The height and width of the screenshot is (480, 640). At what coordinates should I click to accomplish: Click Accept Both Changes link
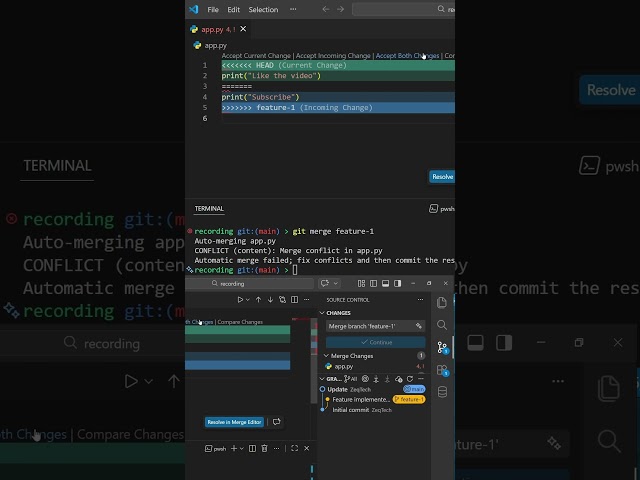pyautogui.click(x=407, y=56)
